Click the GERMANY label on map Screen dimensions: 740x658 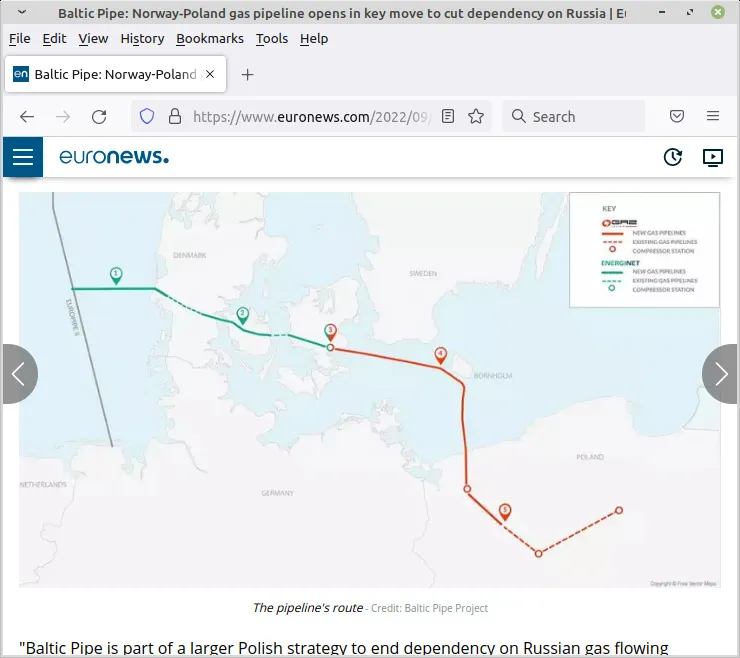tap(278, 493)
